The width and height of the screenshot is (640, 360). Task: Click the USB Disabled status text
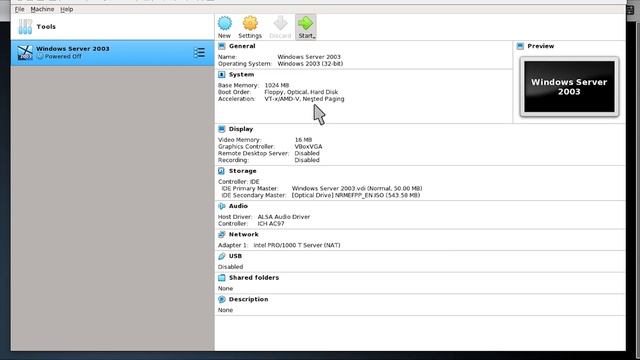231,267
